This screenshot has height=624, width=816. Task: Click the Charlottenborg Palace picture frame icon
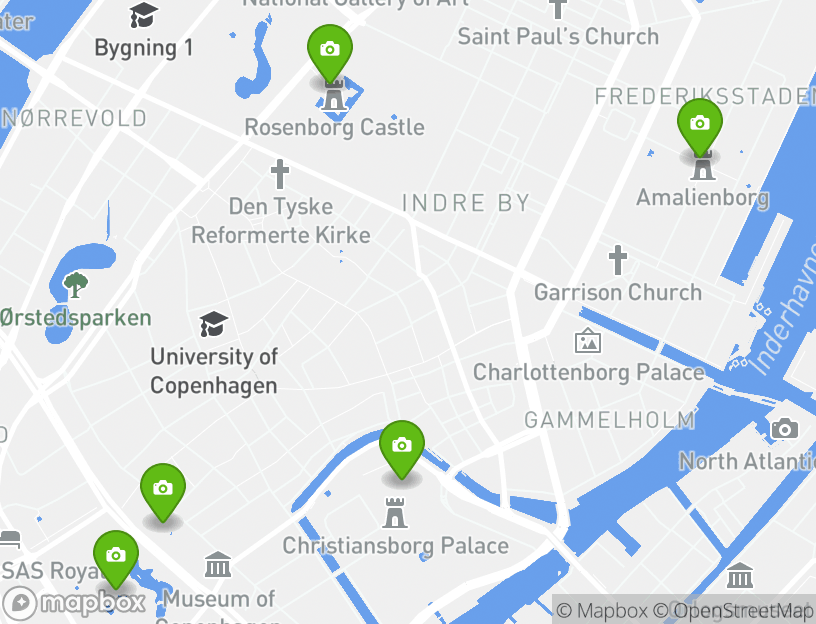(x=588, y=341)
